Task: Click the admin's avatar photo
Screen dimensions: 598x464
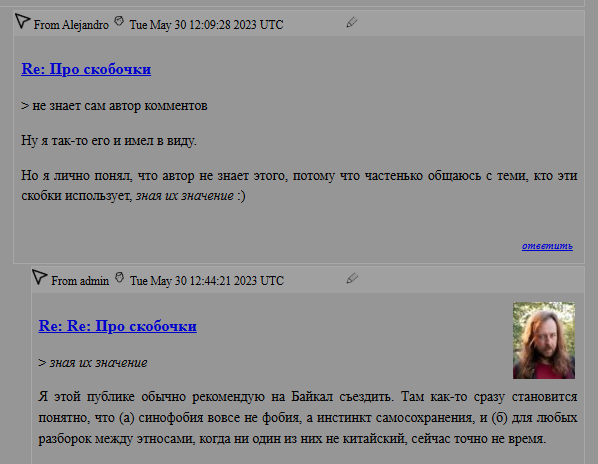Action: click(544, 340)
